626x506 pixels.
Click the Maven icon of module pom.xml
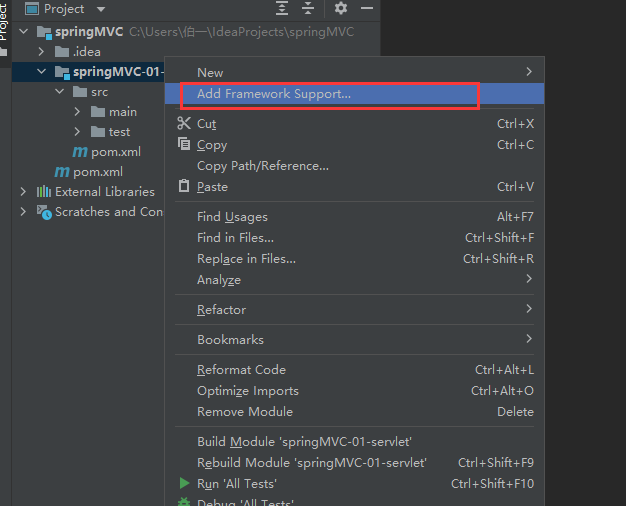click(80, 152)
